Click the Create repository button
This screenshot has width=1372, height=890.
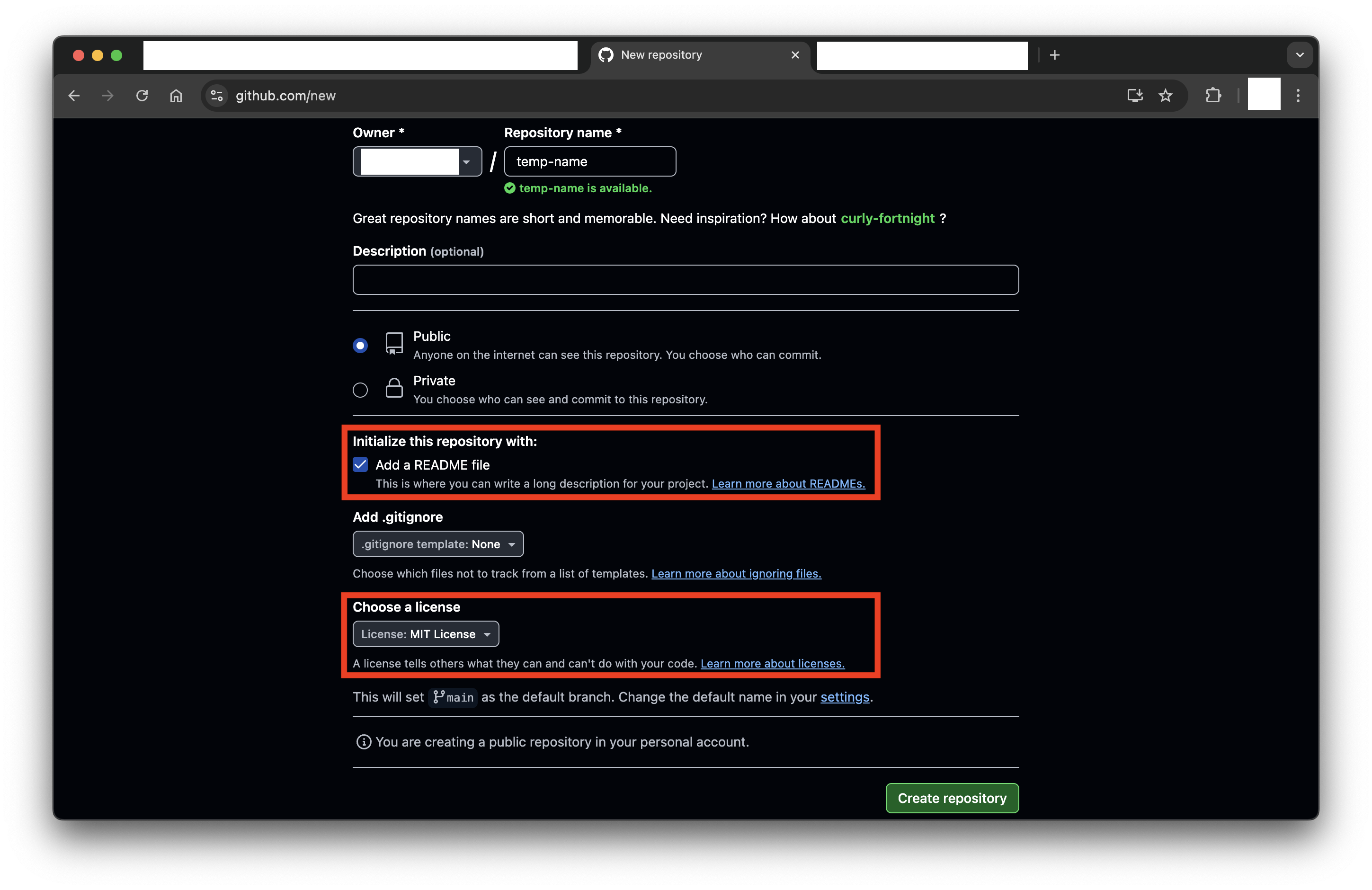pos(952,798)
